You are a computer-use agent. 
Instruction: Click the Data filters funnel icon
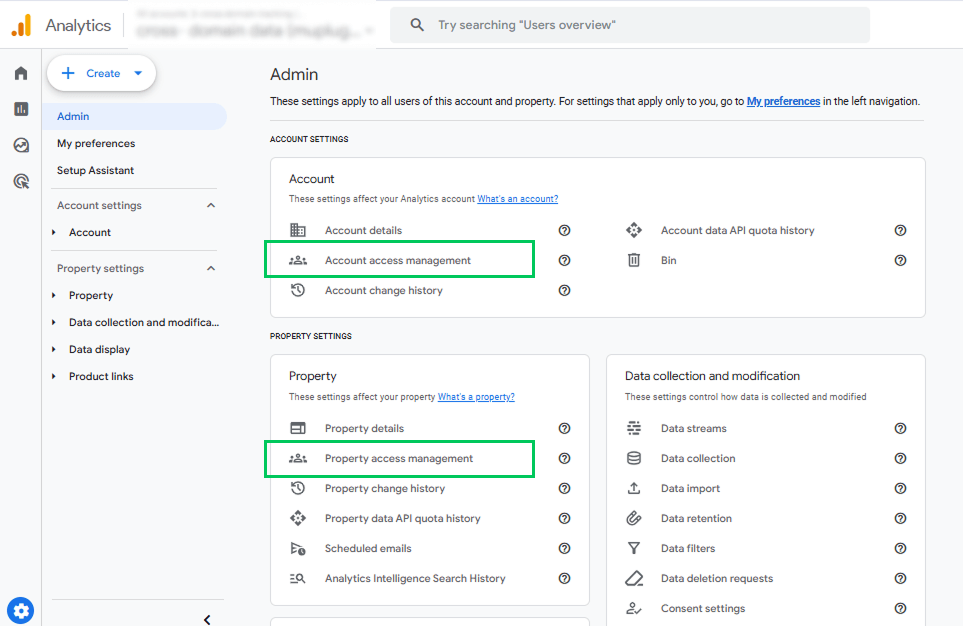point(634,549)
